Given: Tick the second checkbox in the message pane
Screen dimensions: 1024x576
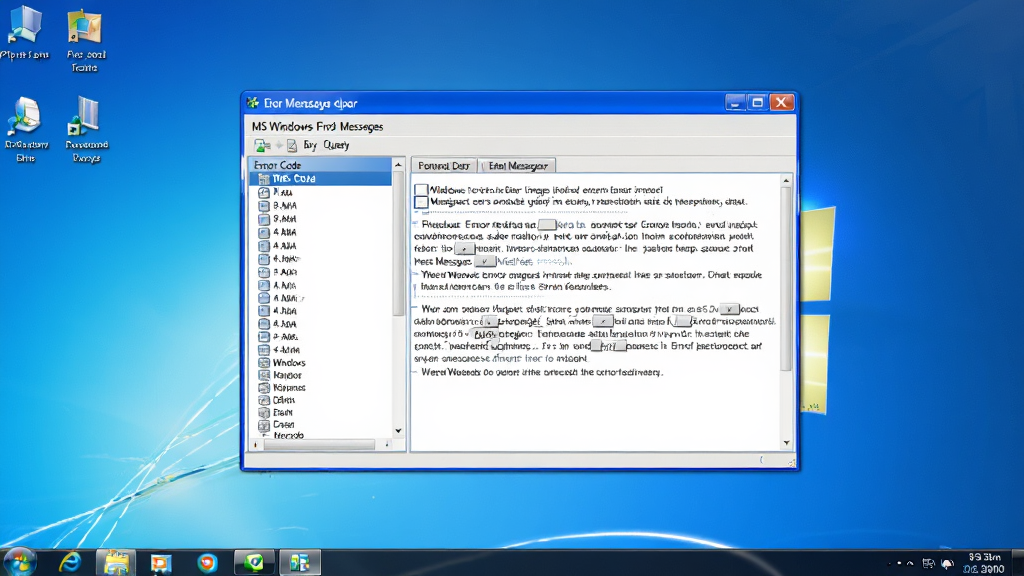Looking at the screenshot, I should [x=421, y=202].
